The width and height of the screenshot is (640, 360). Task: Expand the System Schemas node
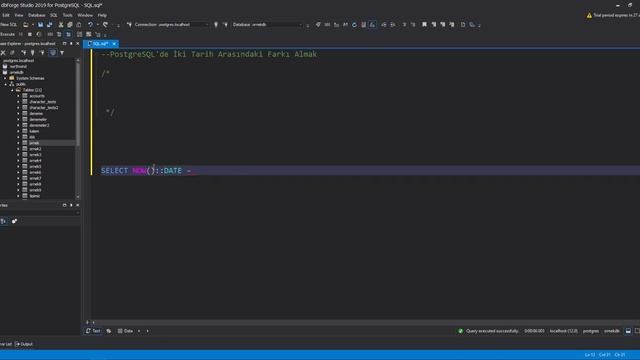[5, 78]
